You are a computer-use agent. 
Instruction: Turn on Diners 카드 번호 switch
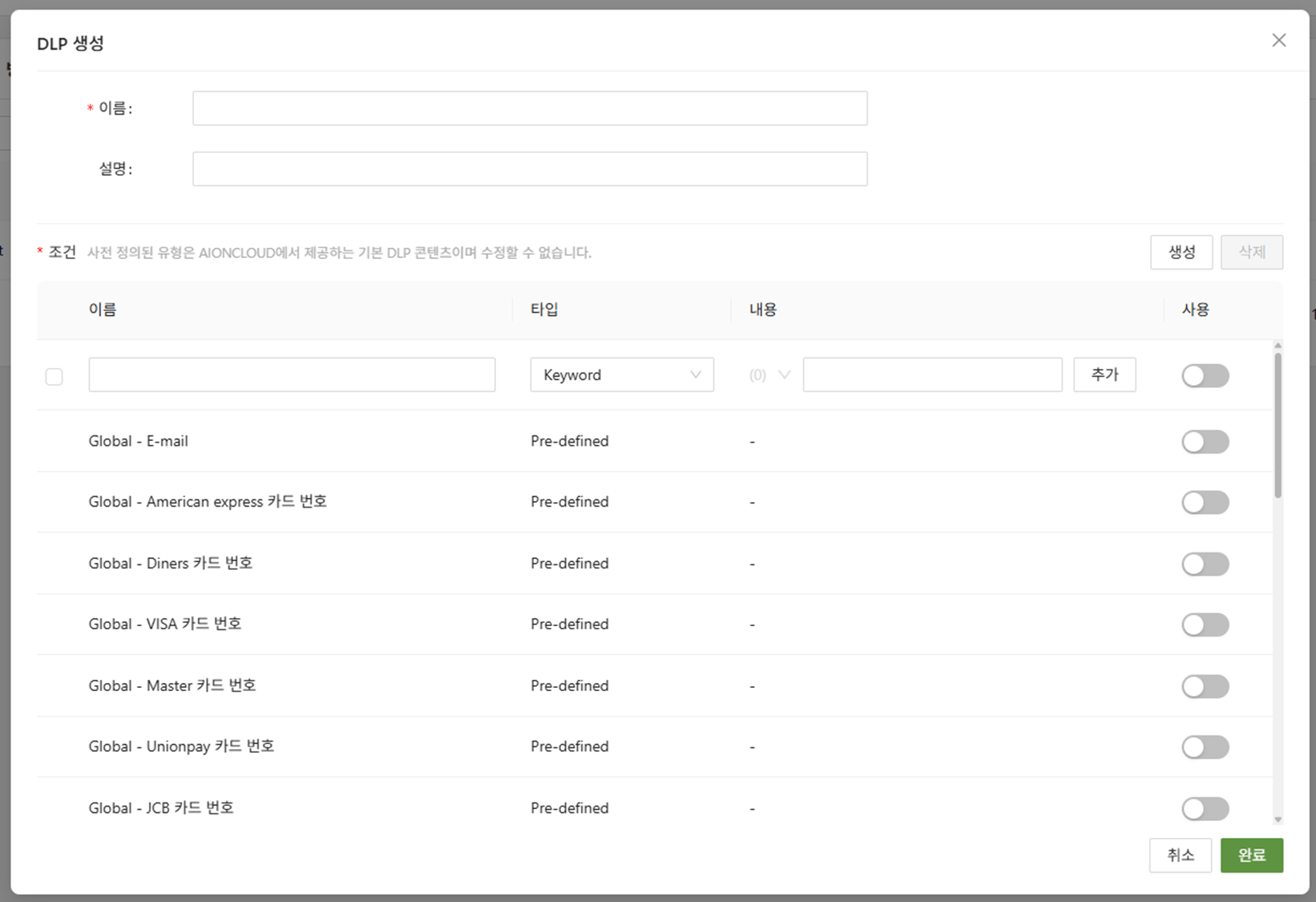click(x=1205, y=564)
